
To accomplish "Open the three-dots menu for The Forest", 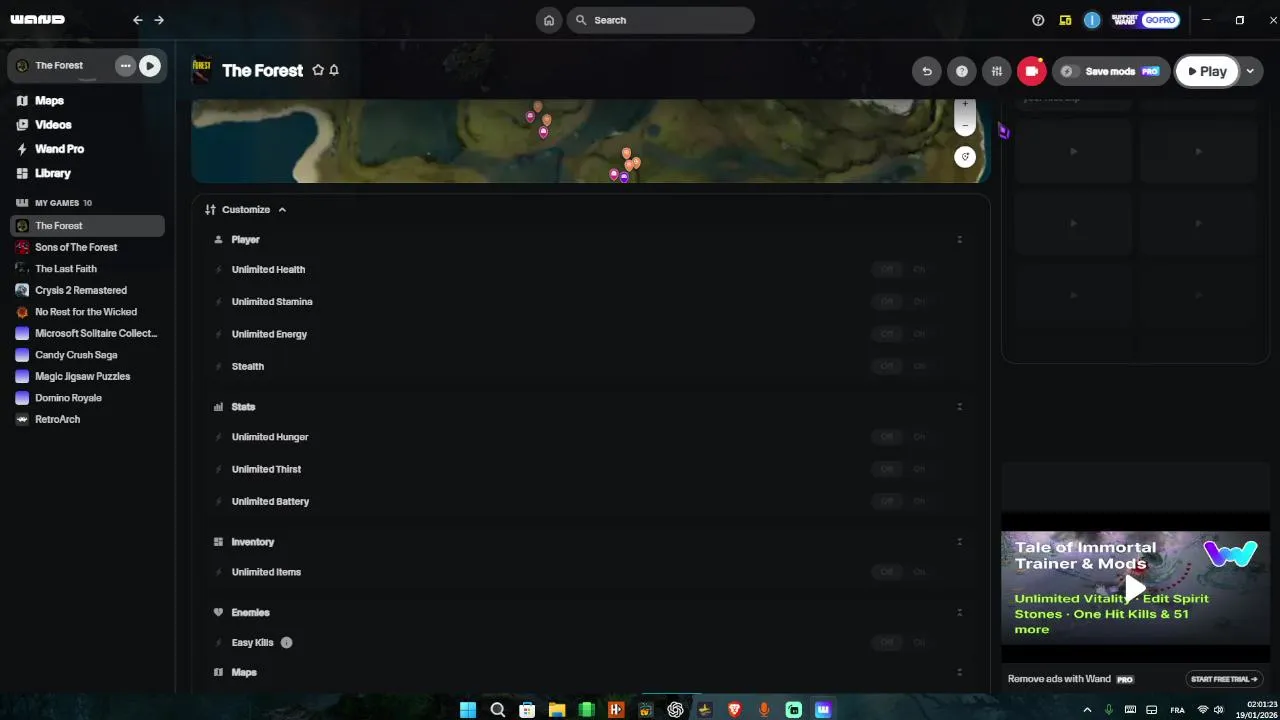I will click(x=125, y=65).
